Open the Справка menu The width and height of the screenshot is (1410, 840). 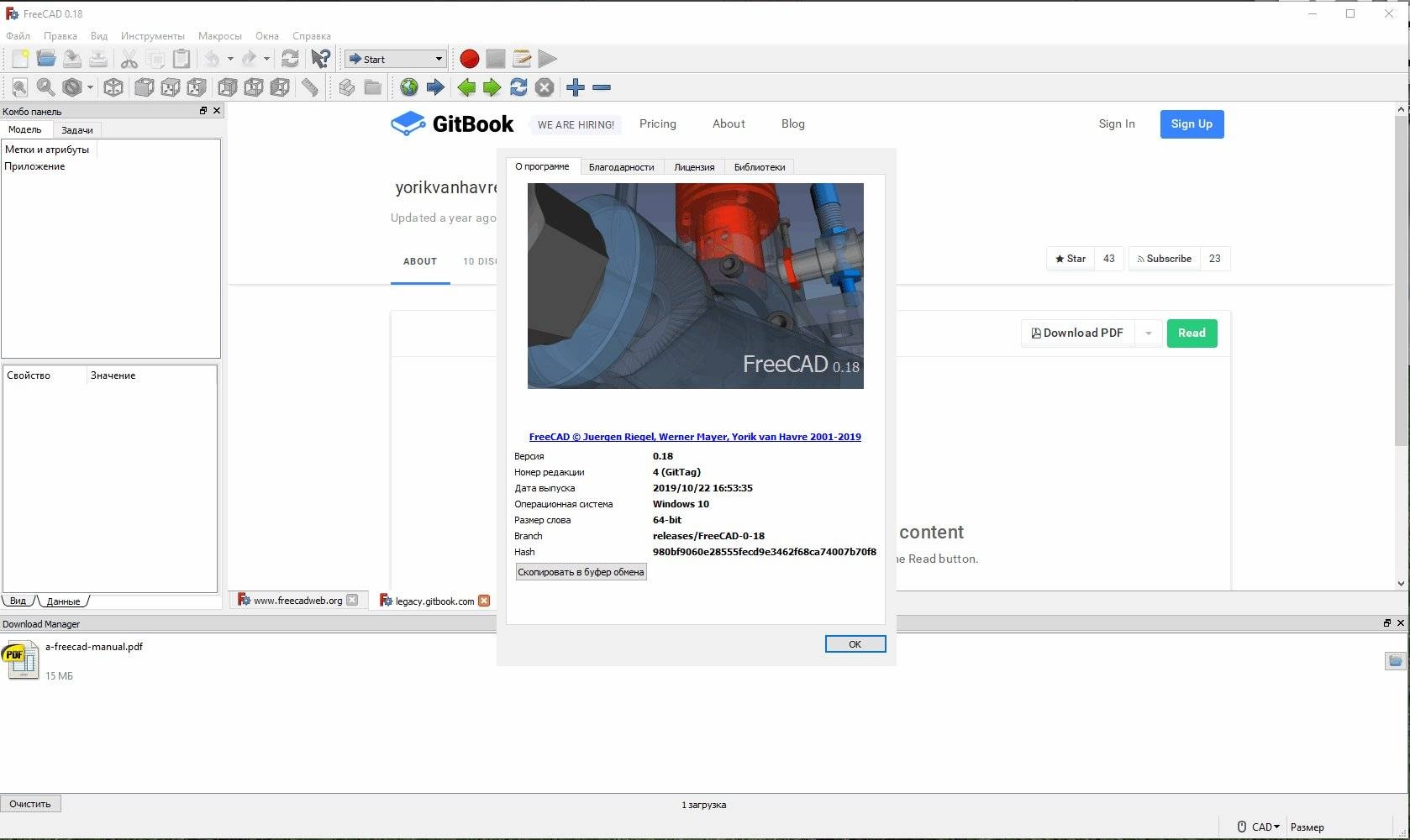(312, 36)
